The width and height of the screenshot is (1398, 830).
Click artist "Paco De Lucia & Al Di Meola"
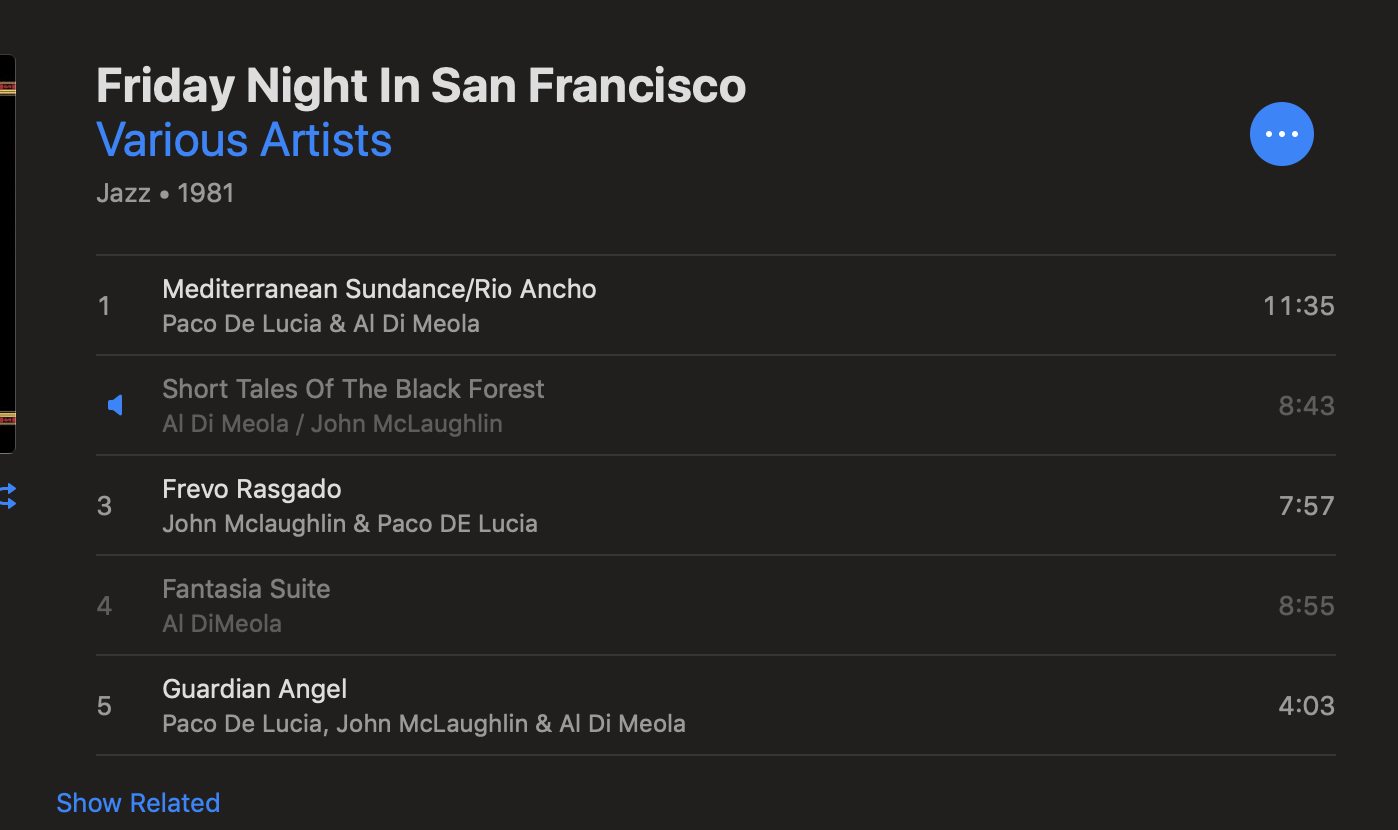point(320,323)
